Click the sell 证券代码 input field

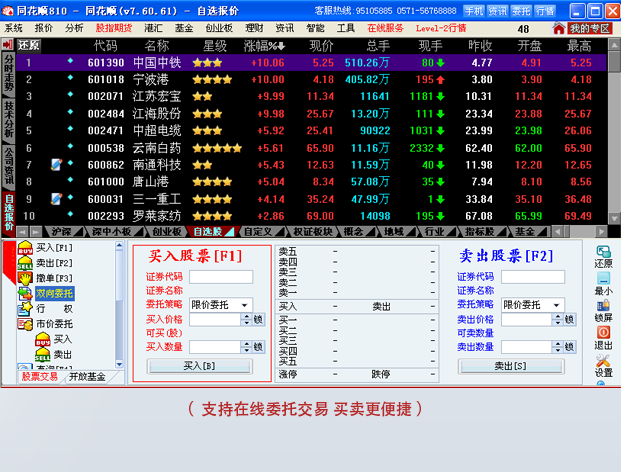533,277
